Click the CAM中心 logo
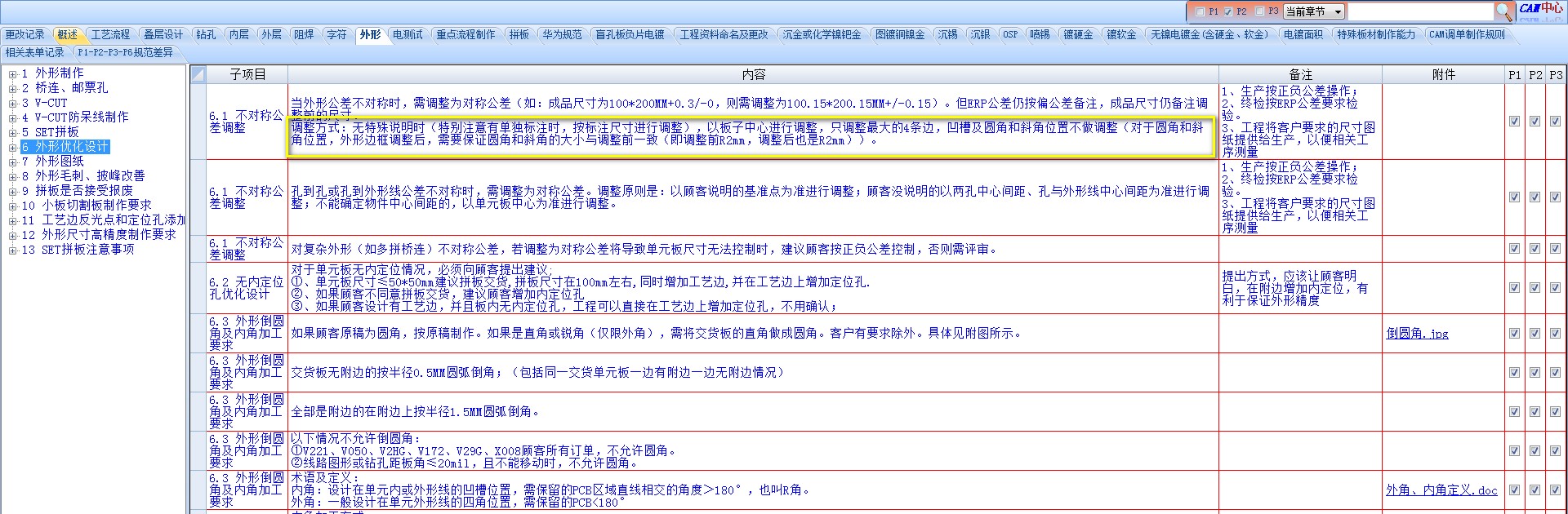 (1542, 8)
